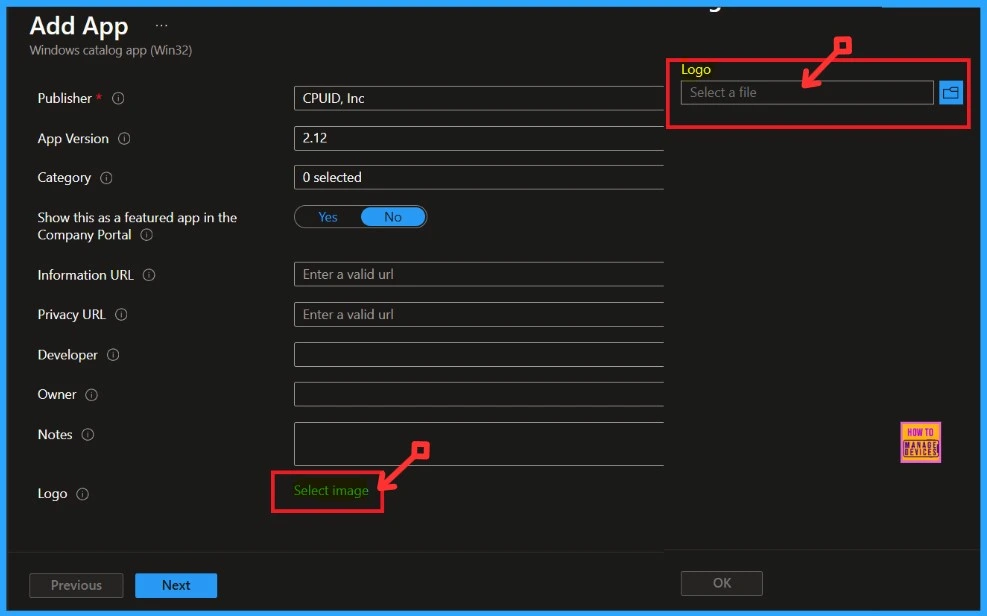Click the Owner info icon

[92, 395]
